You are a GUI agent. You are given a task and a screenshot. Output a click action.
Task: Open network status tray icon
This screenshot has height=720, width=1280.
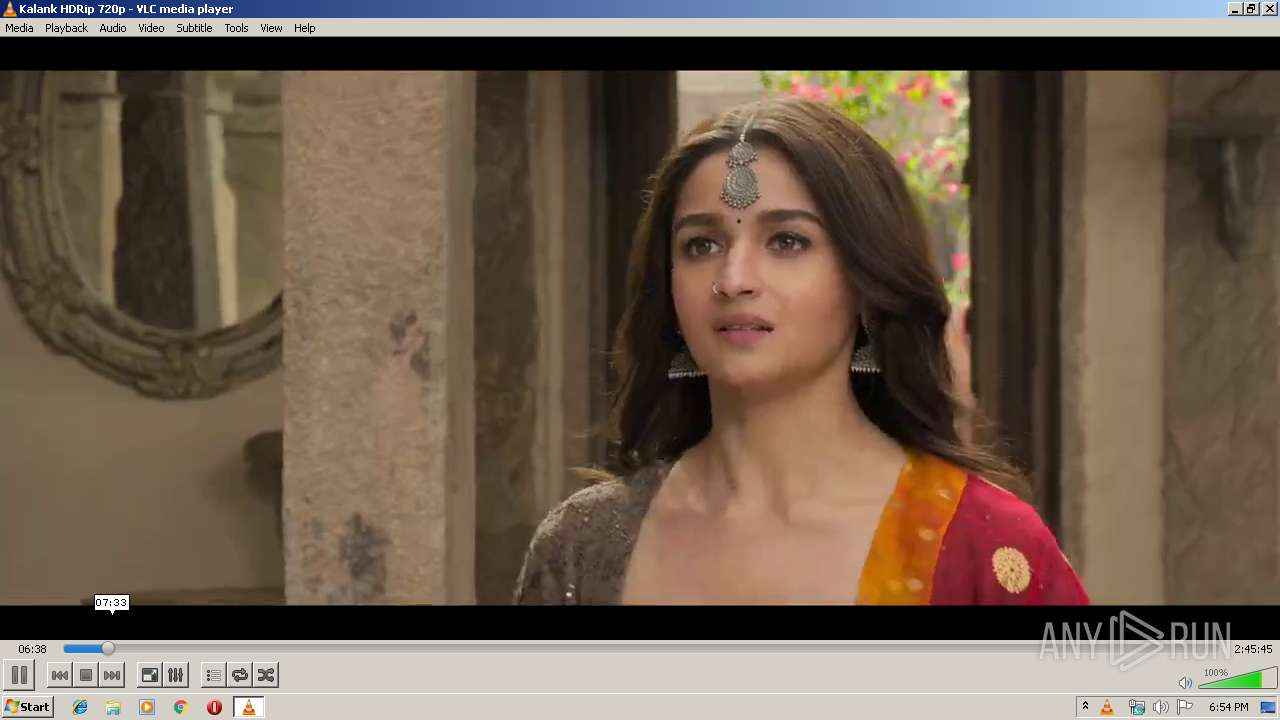pos(1136,707)
